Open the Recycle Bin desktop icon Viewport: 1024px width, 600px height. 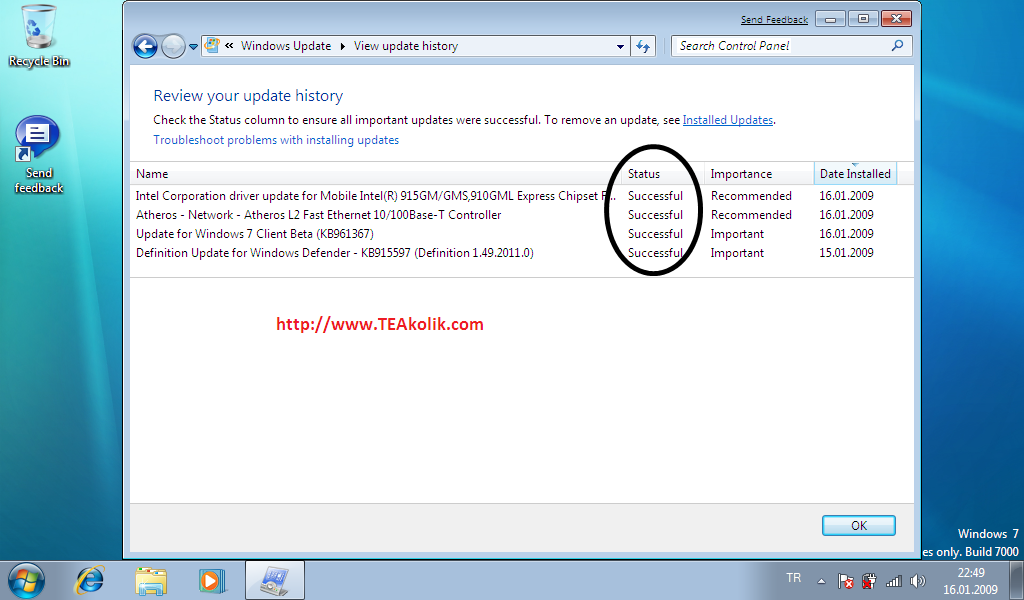39,36
